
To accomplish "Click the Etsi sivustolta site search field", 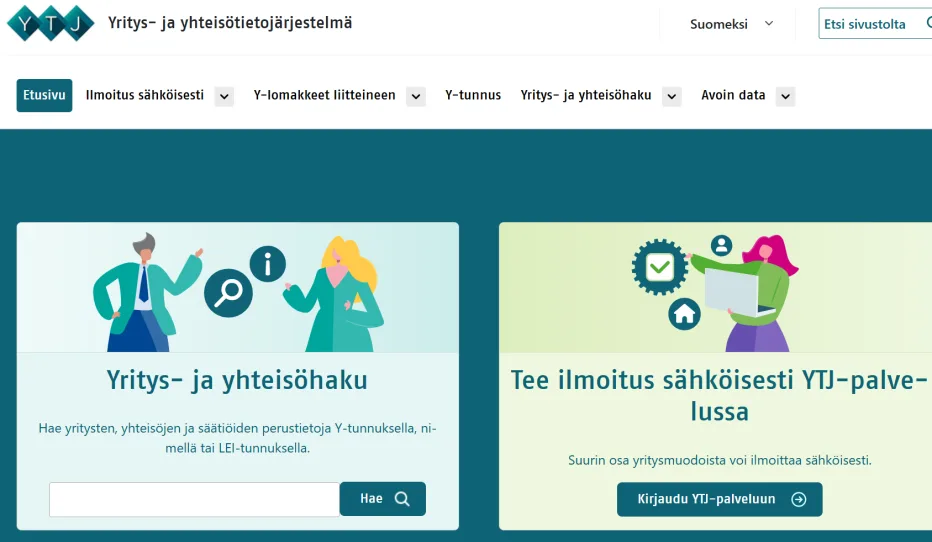I will click(x=868, y=24).
